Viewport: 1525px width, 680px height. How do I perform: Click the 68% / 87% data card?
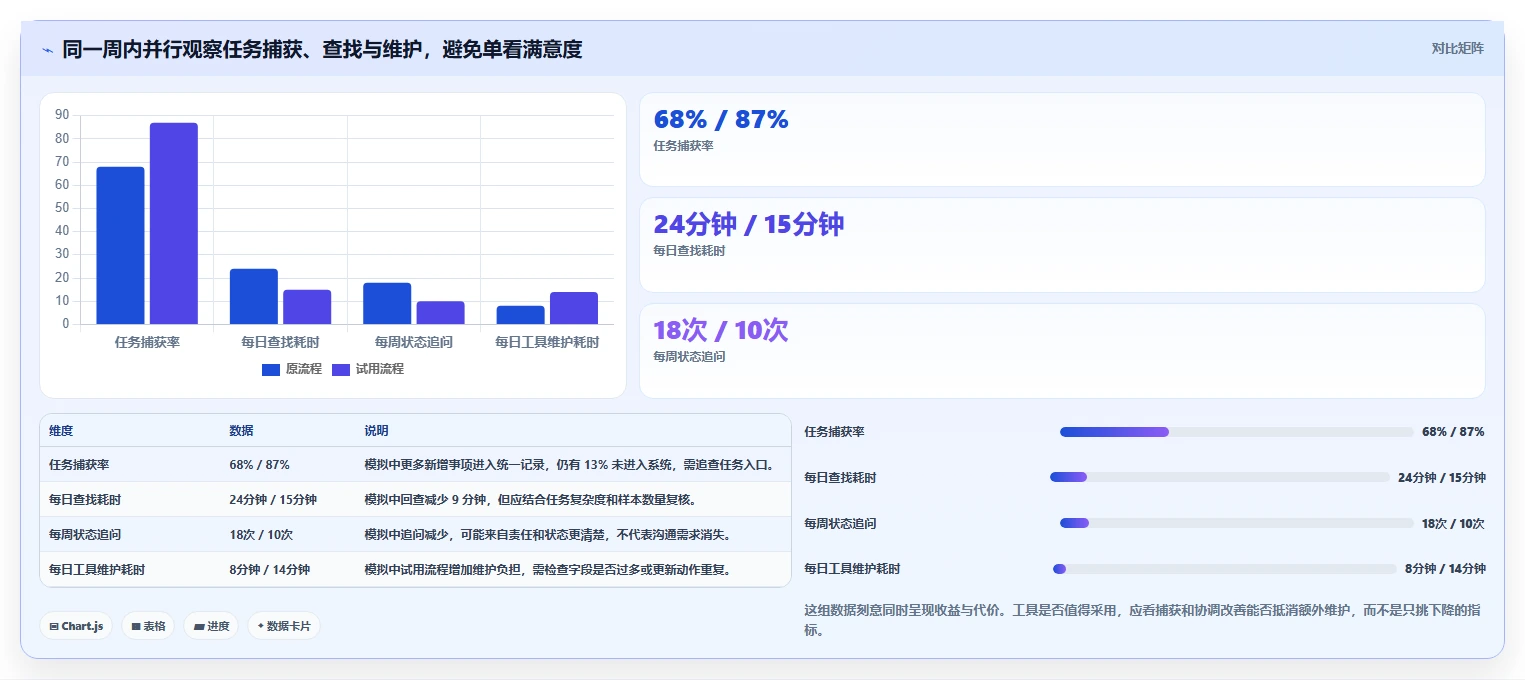1062,140
